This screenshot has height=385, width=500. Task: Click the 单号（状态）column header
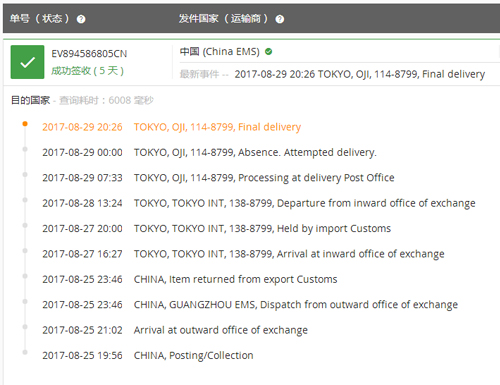click(x=40, y=19)
